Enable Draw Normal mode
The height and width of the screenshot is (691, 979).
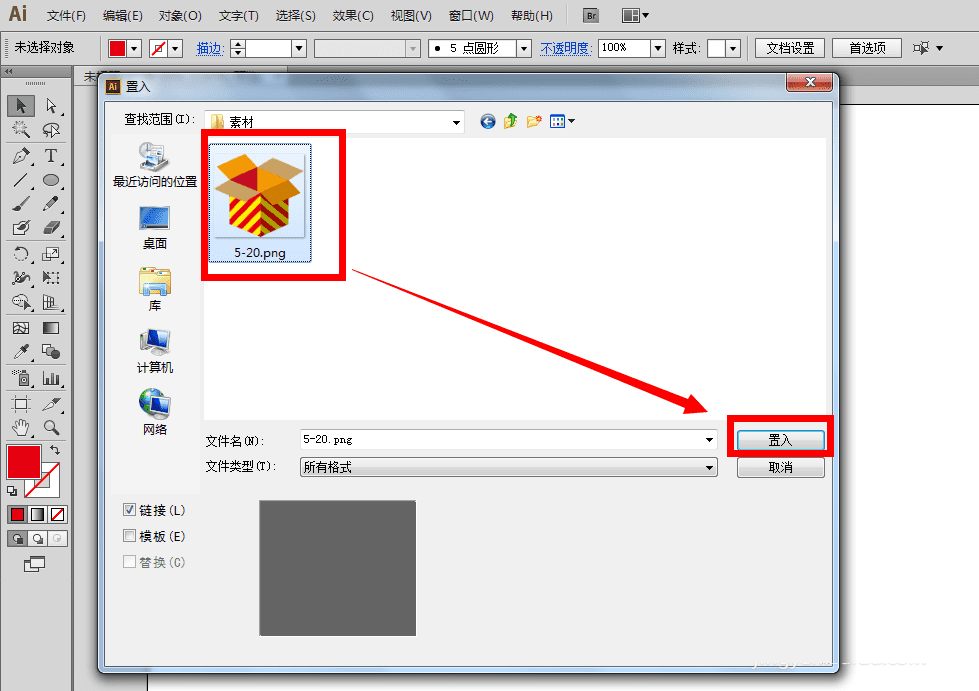coord(17,539)
